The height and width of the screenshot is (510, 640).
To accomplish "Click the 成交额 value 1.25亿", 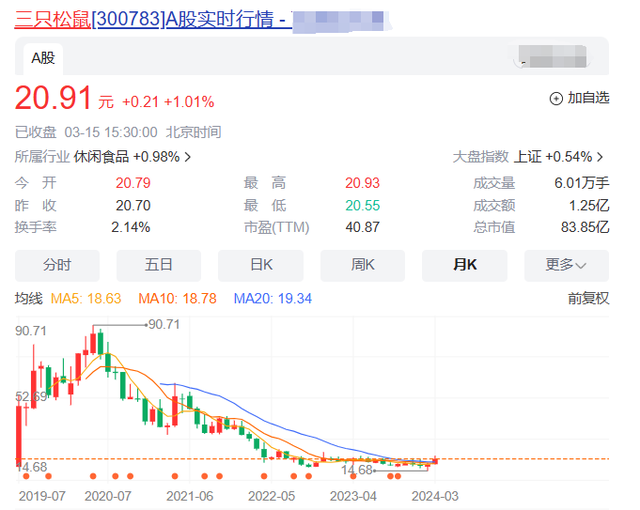I will click(x=589, y=206).
